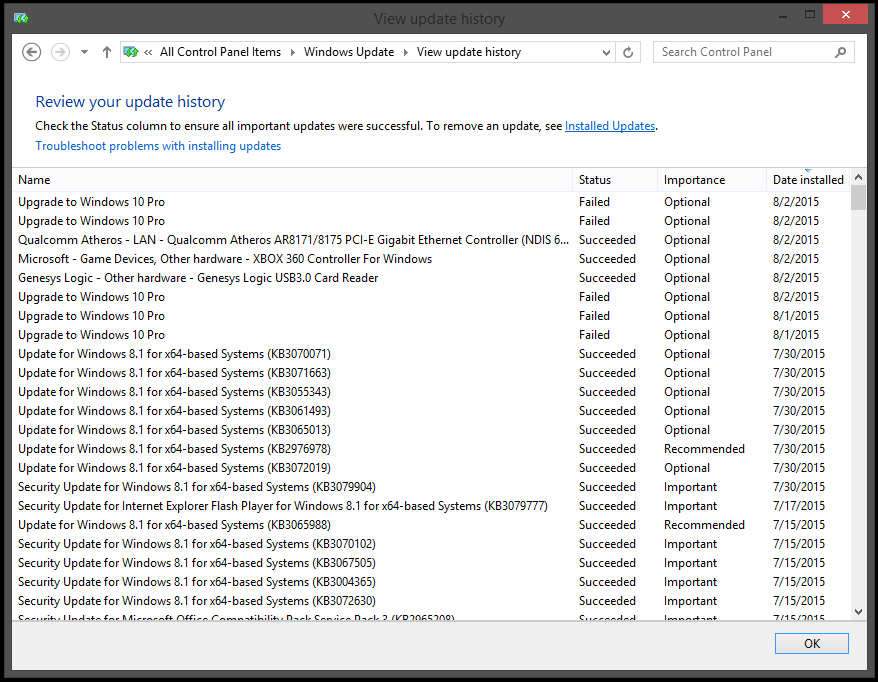Expand the hidden breadcrumb chevrons in address bar
This screenshot has width=878, height=682.
click(148, 52)
